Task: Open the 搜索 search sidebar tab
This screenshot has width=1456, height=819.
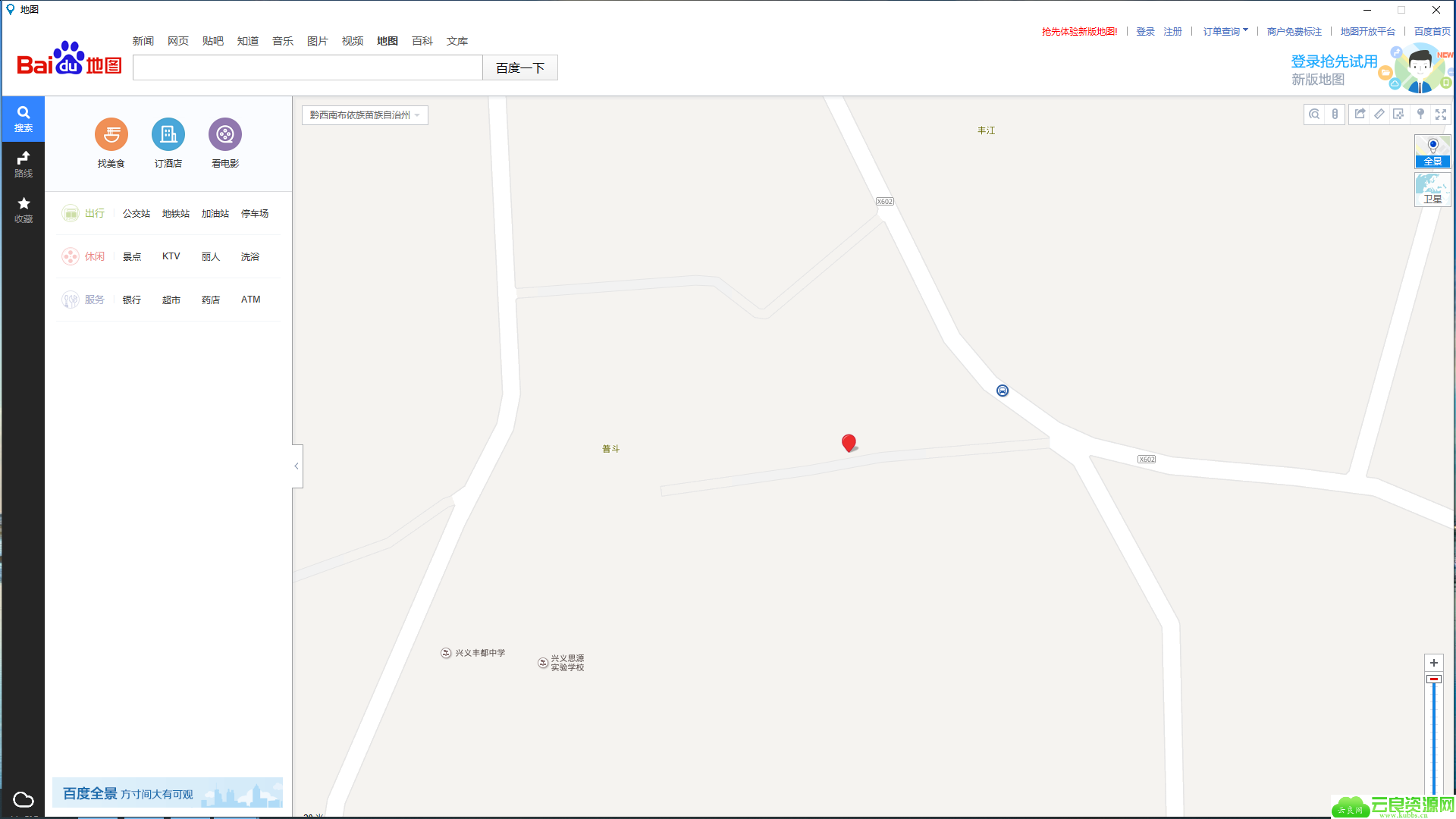Action: (24, 119)
